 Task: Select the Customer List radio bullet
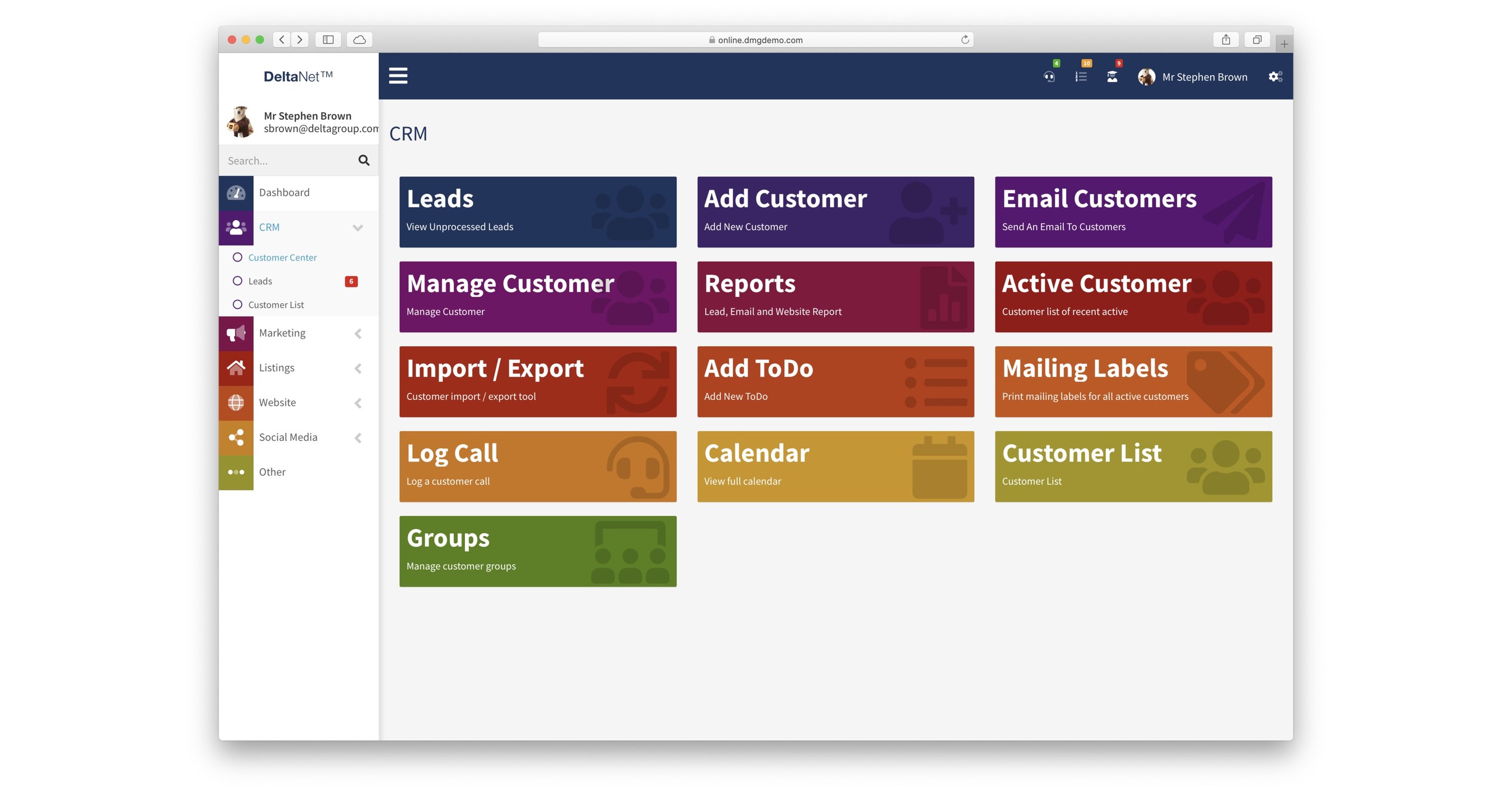[x=238, y=304]
